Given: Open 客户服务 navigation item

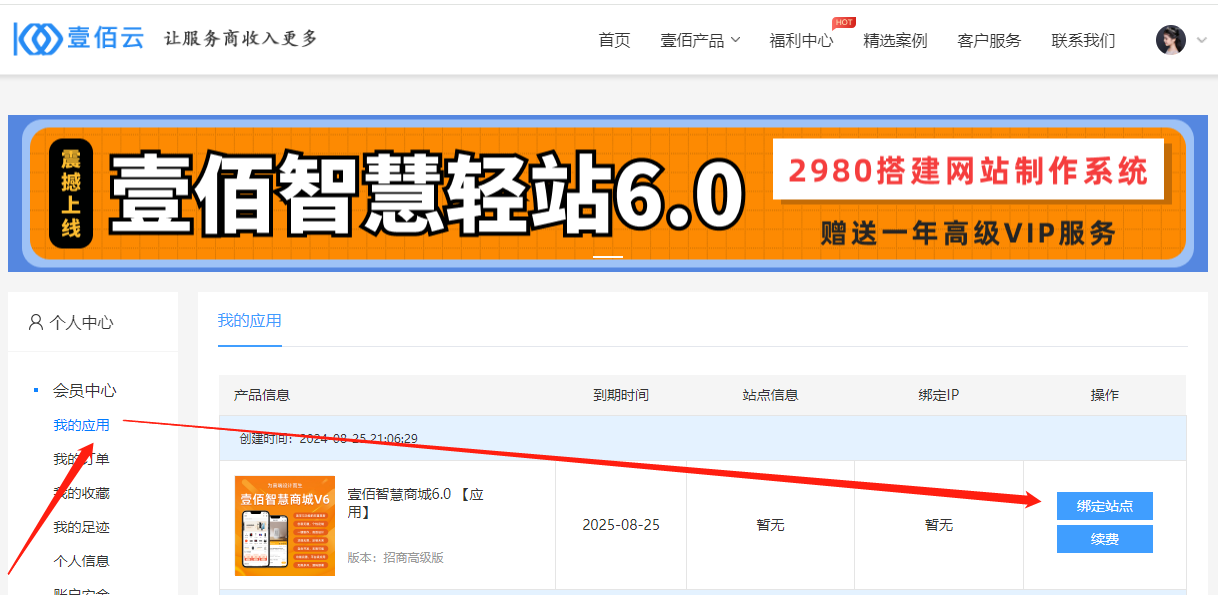Looking at the screenshot, I should point(989,40).
